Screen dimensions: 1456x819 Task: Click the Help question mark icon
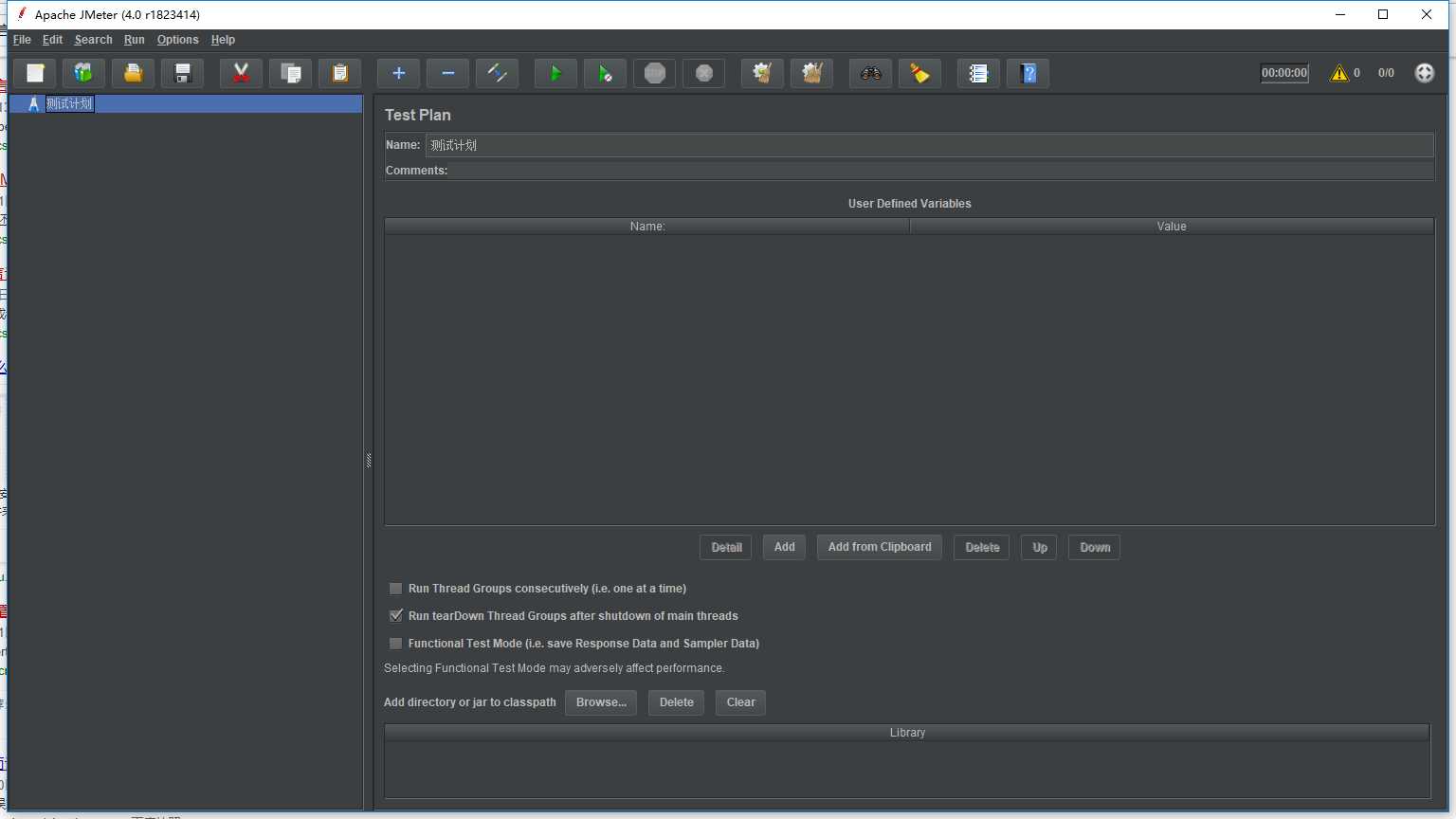1028,73
